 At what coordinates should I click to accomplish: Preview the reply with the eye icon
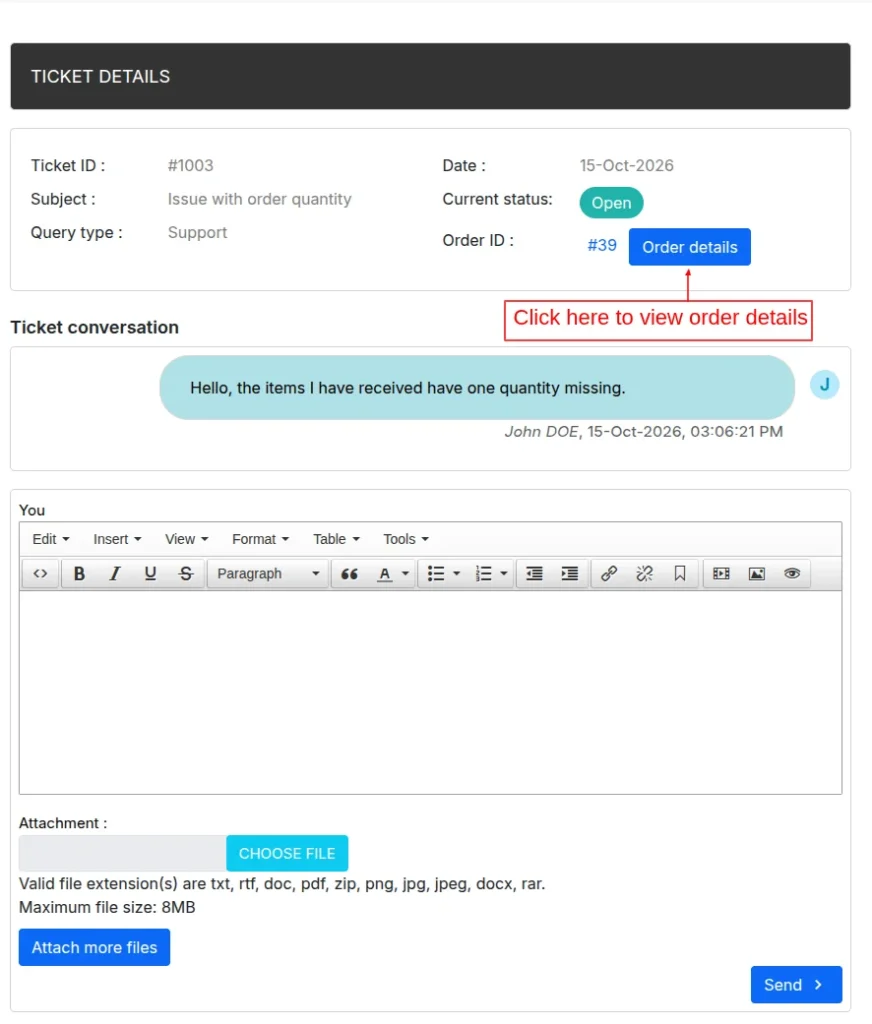[792, 573]
